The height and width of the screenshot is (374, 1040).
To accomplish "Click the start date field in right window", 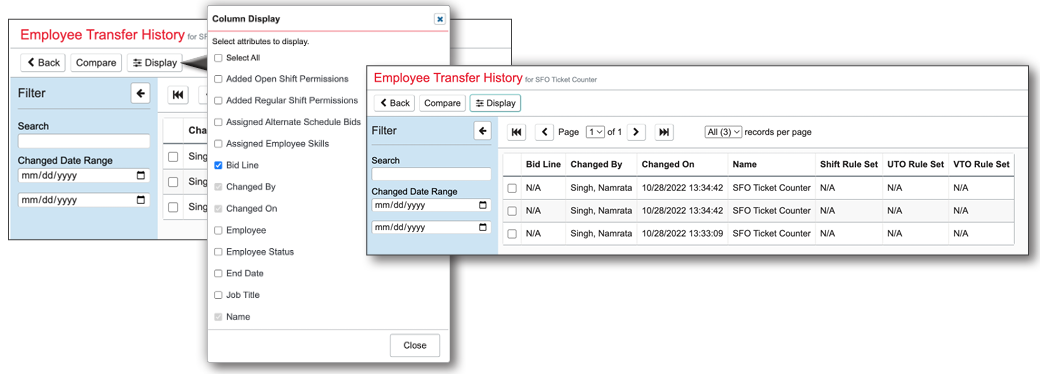I will (x=431, y=206).
